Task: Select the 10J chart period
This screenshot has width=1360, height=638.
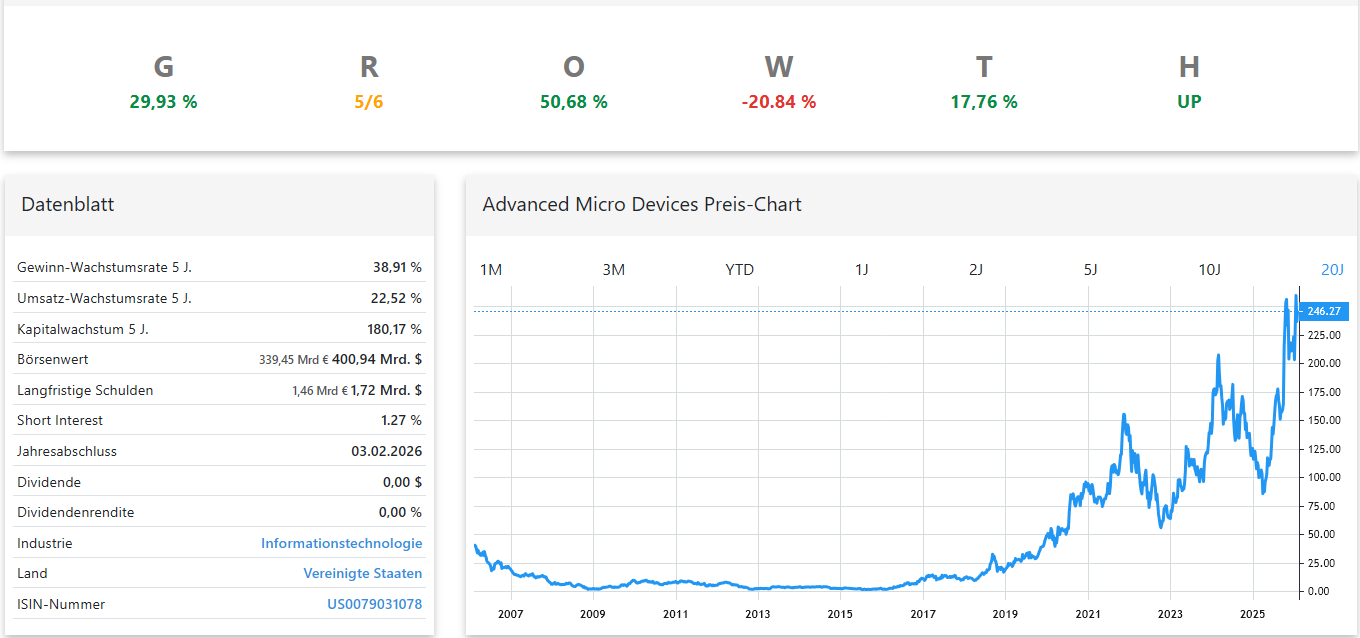Action: coord(1209,270)
